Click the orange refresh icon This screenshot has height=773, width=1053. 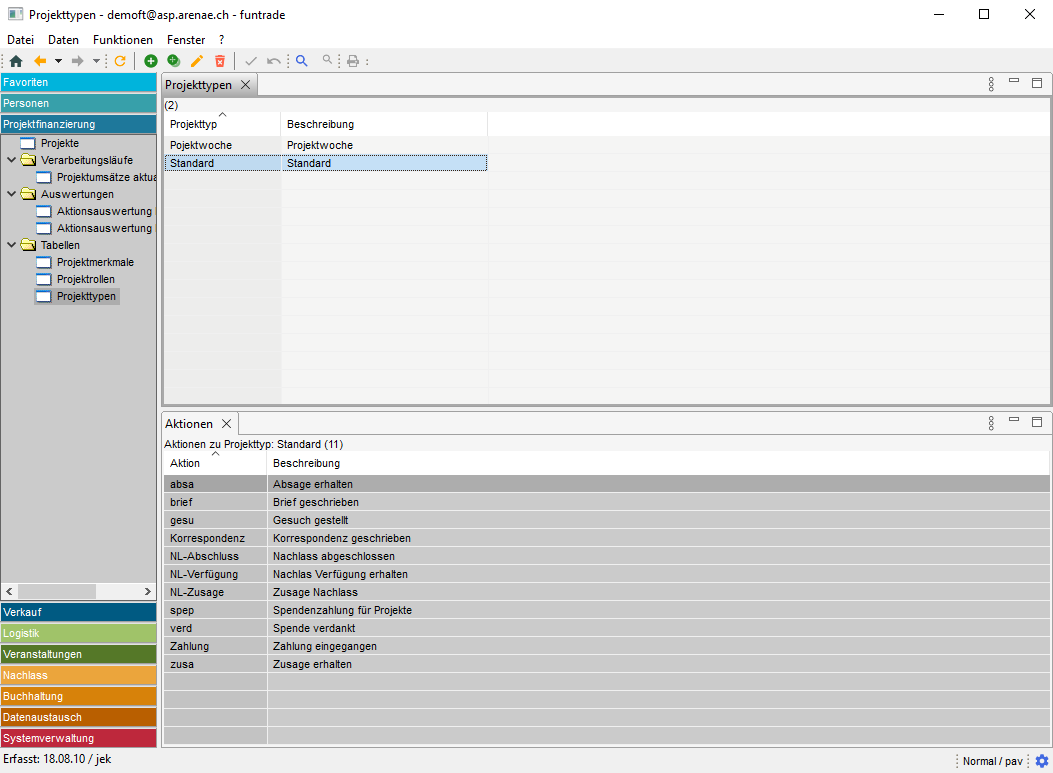point(120,61)
